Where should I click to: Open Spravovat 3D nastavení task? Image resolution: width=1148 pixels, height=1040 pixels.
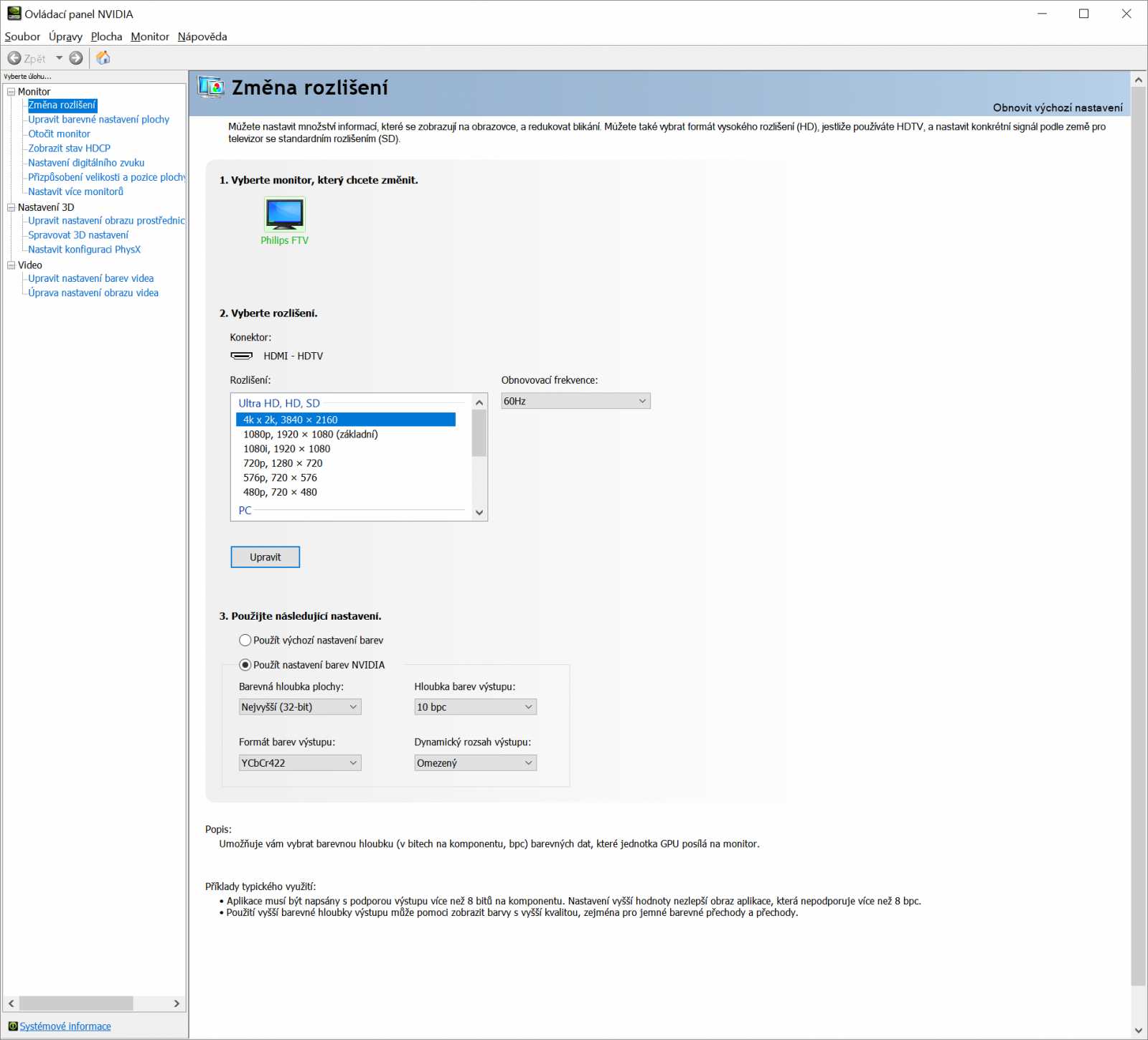[x=78, y=235]
